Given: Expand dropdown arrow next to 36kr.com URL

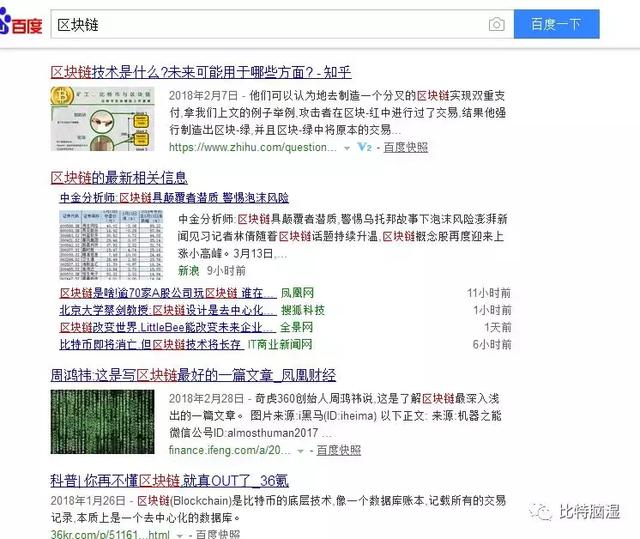Looking at the screenshot, I should pyautogui.click(x=180, y=535).
